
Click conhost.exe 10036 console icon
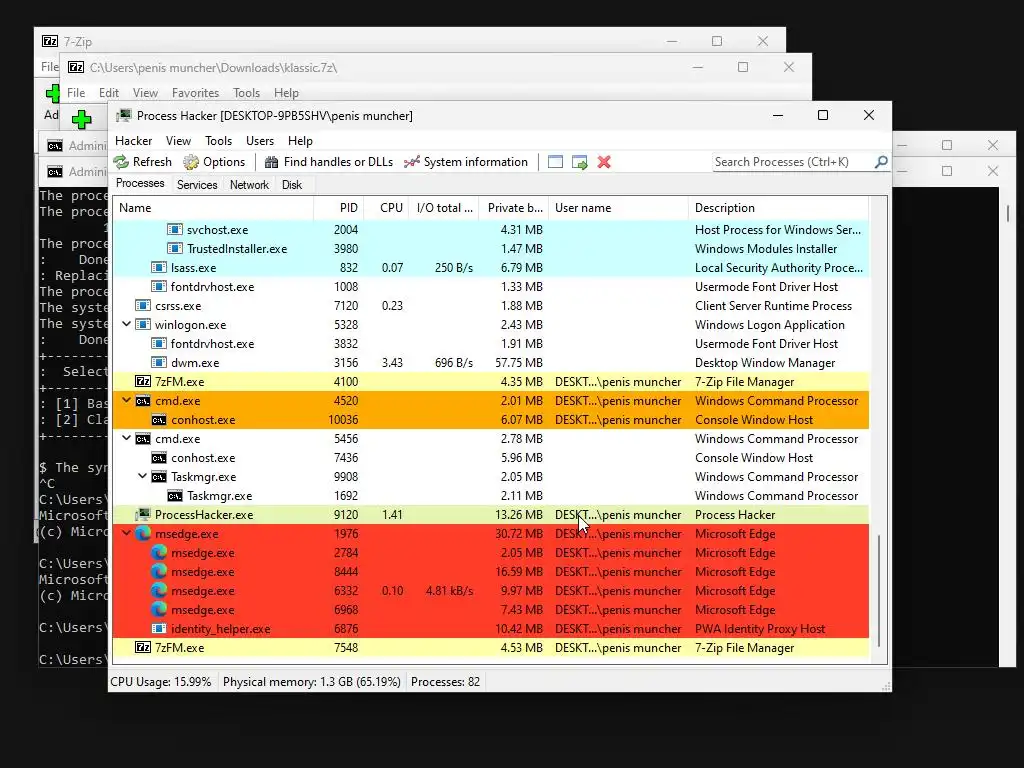[x=159, y=419]
